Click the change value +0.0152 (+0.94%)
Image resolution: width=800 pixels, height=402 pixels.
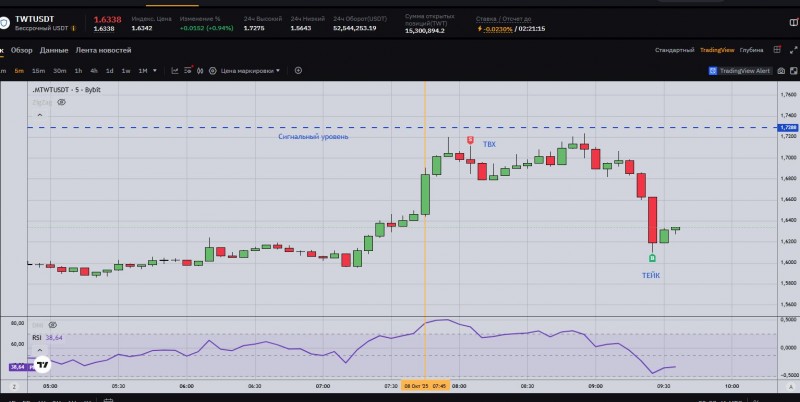click(x=207, y=28)
